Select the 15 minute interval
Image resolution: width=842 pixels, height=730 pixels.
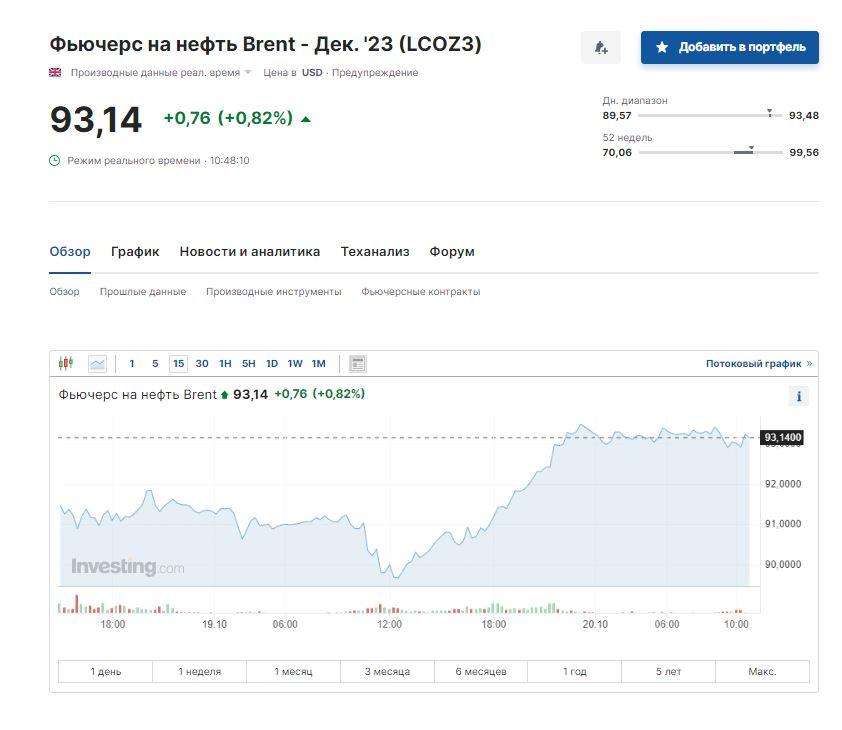pos(178,364)
